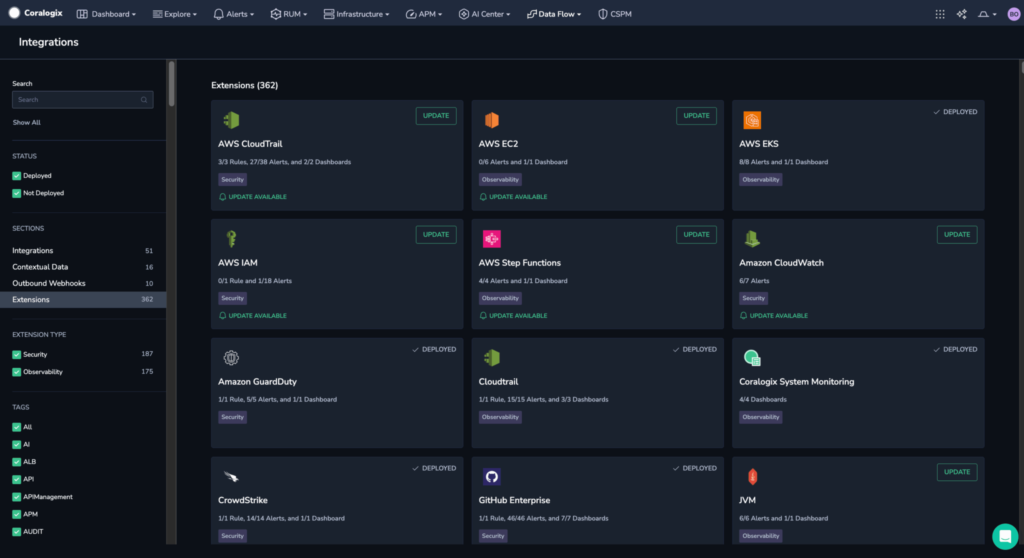The image size is (1024, 558).
Task: Click the search magnifier icon
Action: point(144,100)
